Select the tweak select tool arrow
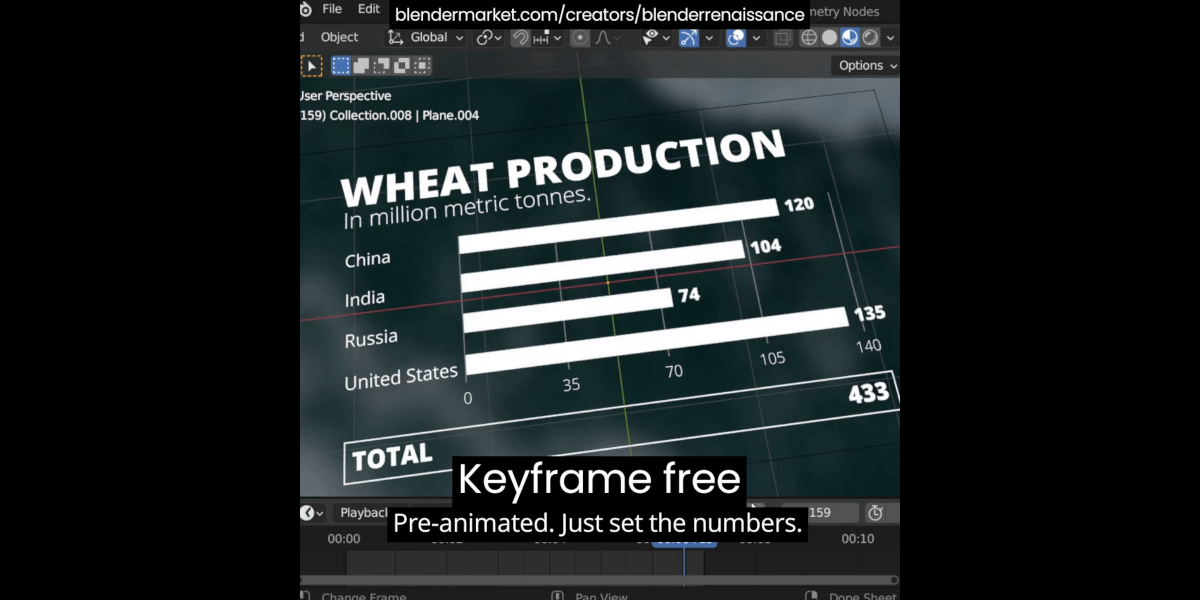This screenshot has height=600, width=1200. click(x=312, y=66)
